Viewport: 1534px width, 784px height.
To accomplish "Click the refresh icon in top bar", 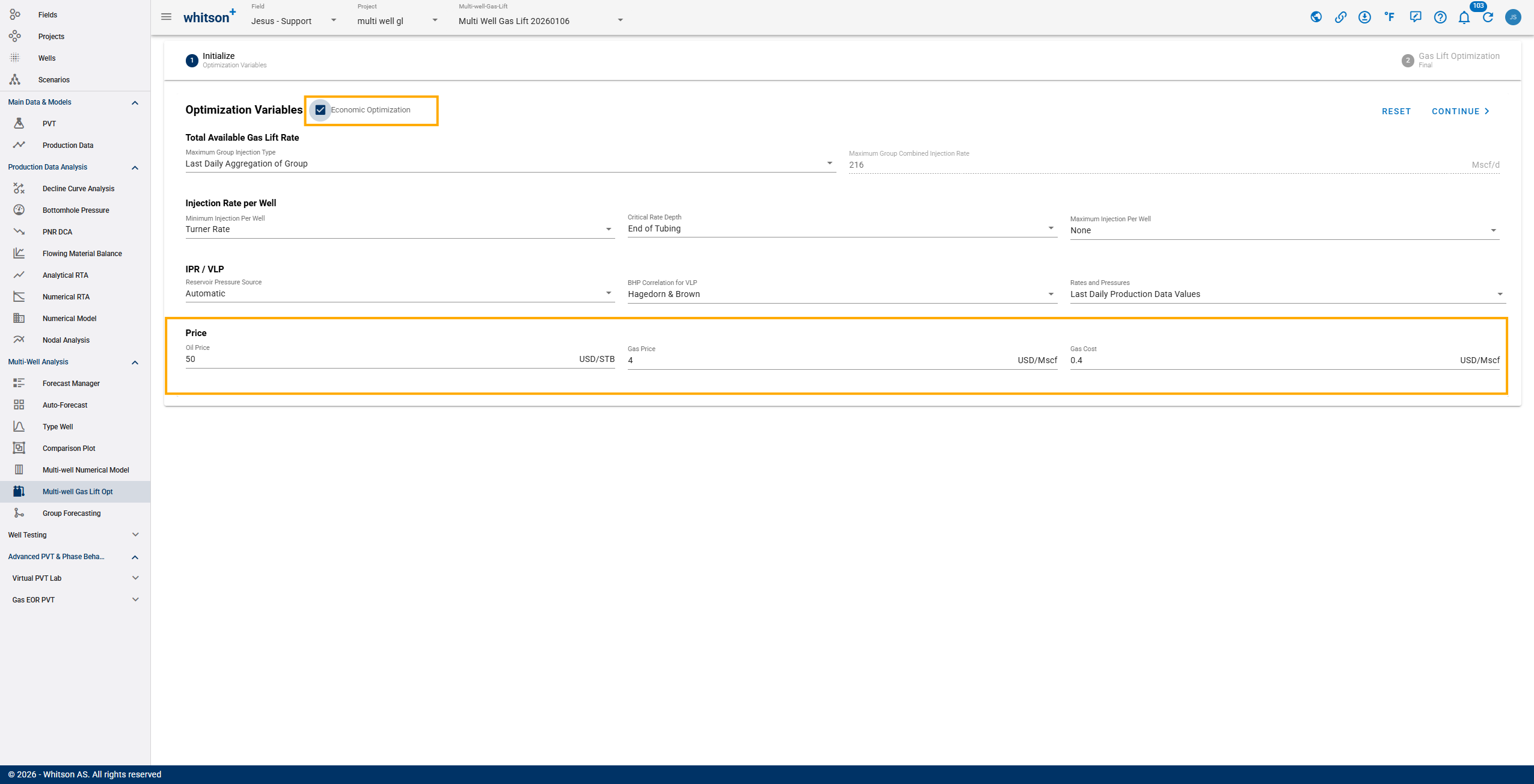I will coord(1488,17).
